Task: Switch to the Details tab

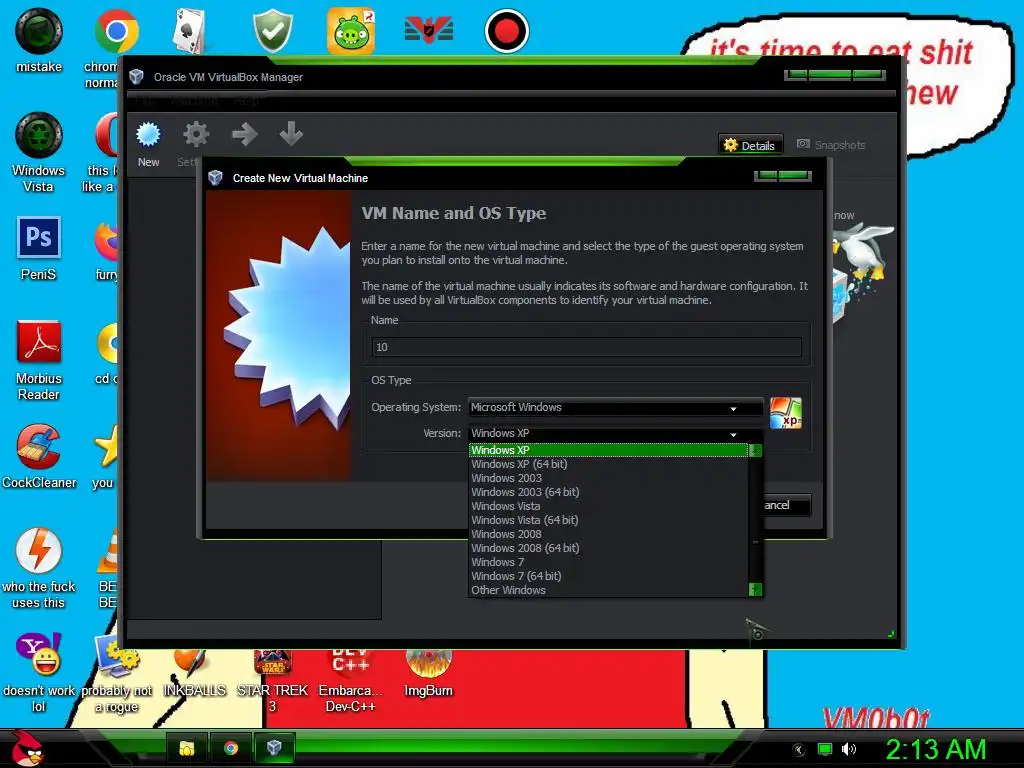Action: click(750, 145)
